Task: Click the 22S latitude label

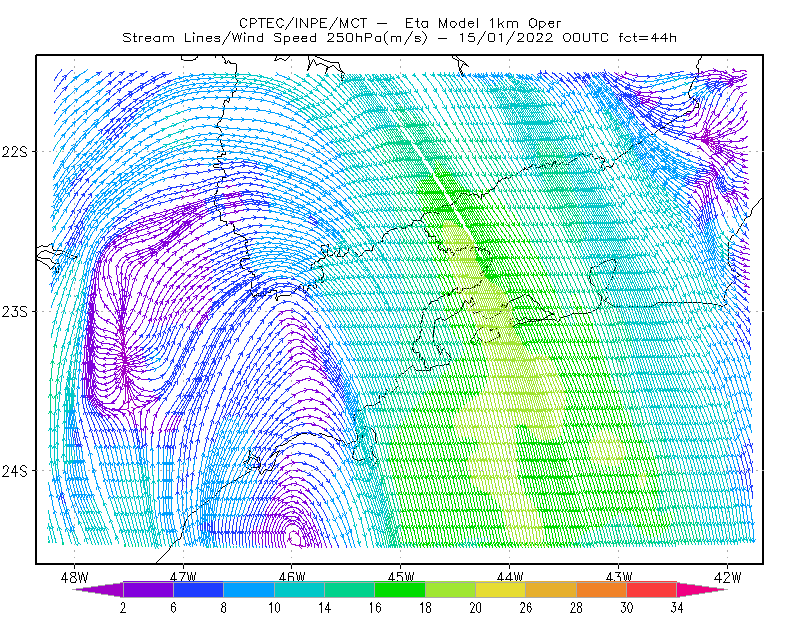Action: (14, 152)
